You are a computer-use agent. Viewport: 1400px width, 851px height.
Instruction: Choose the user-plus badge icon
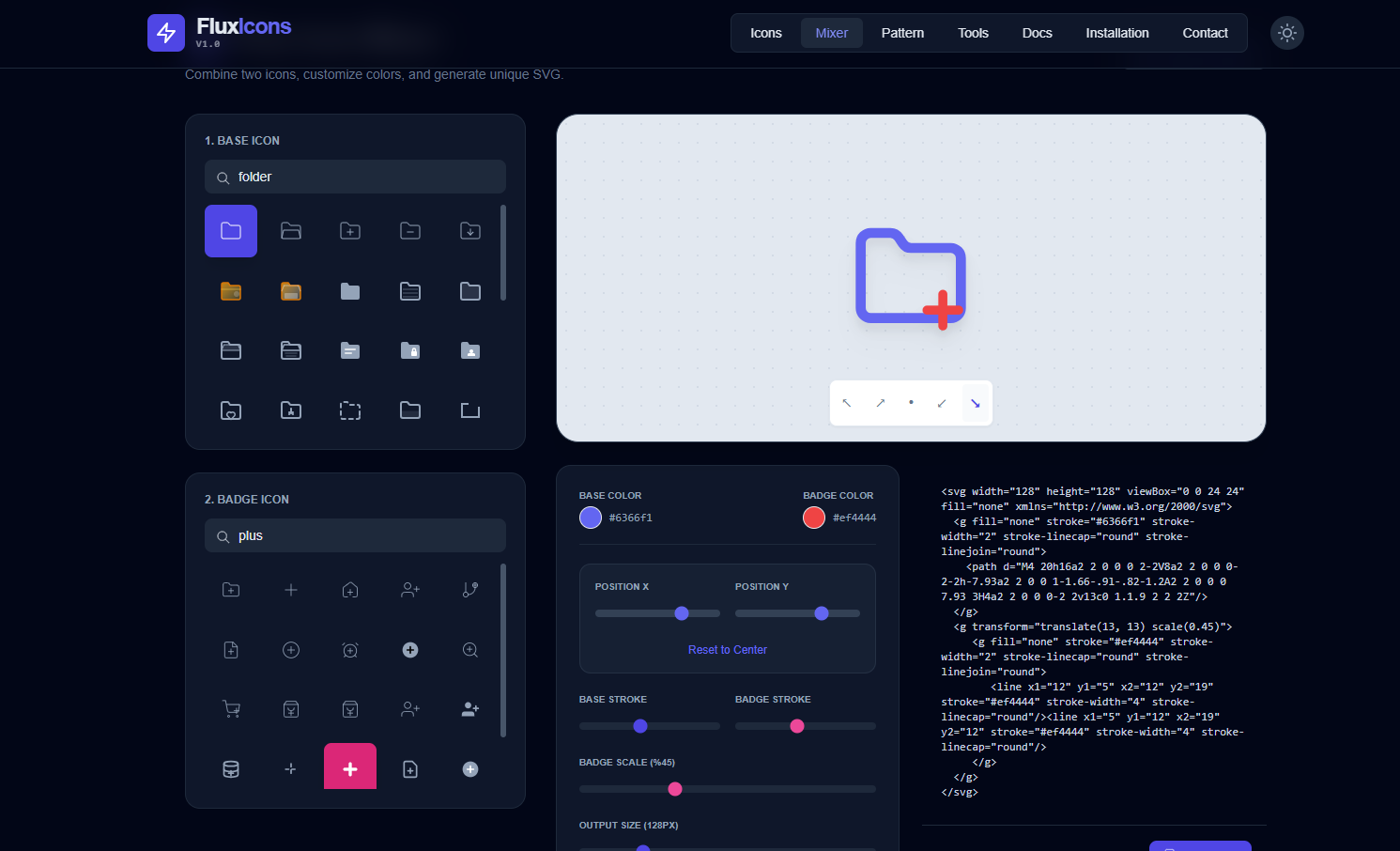pyautogui.click(x=410, y=590)
